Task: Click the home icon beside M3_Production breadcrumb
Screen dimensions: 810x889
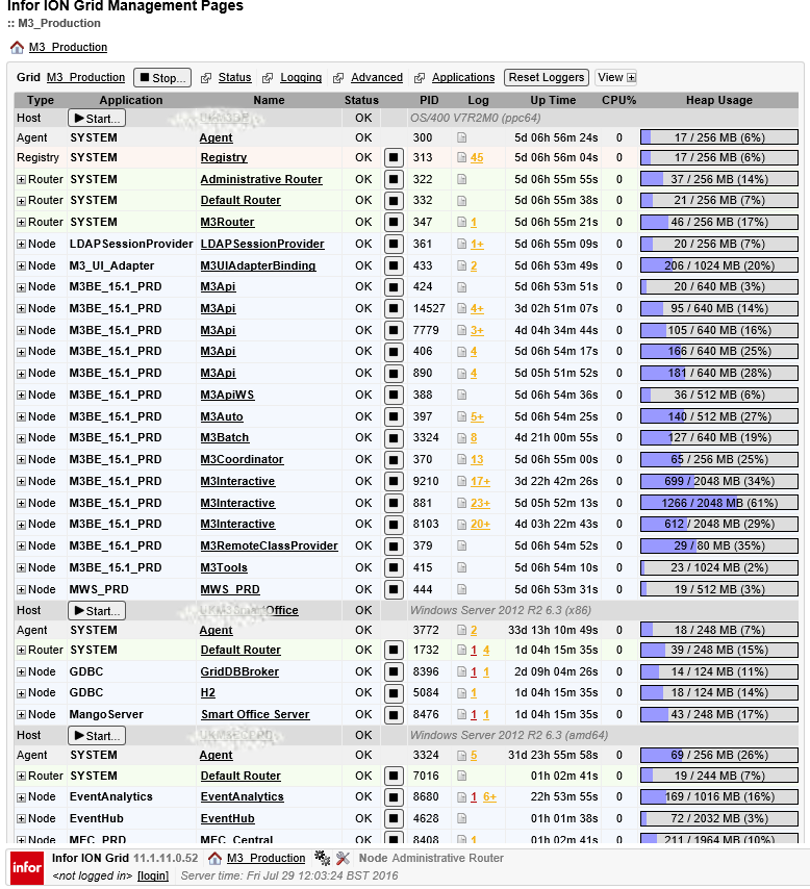Action: click(17, 47)
